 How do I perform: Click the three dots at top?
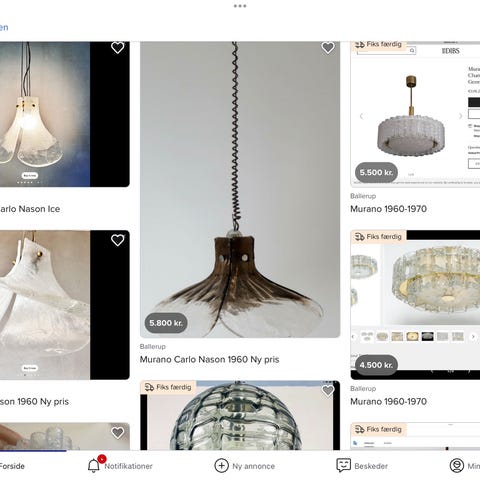point(240,6)
